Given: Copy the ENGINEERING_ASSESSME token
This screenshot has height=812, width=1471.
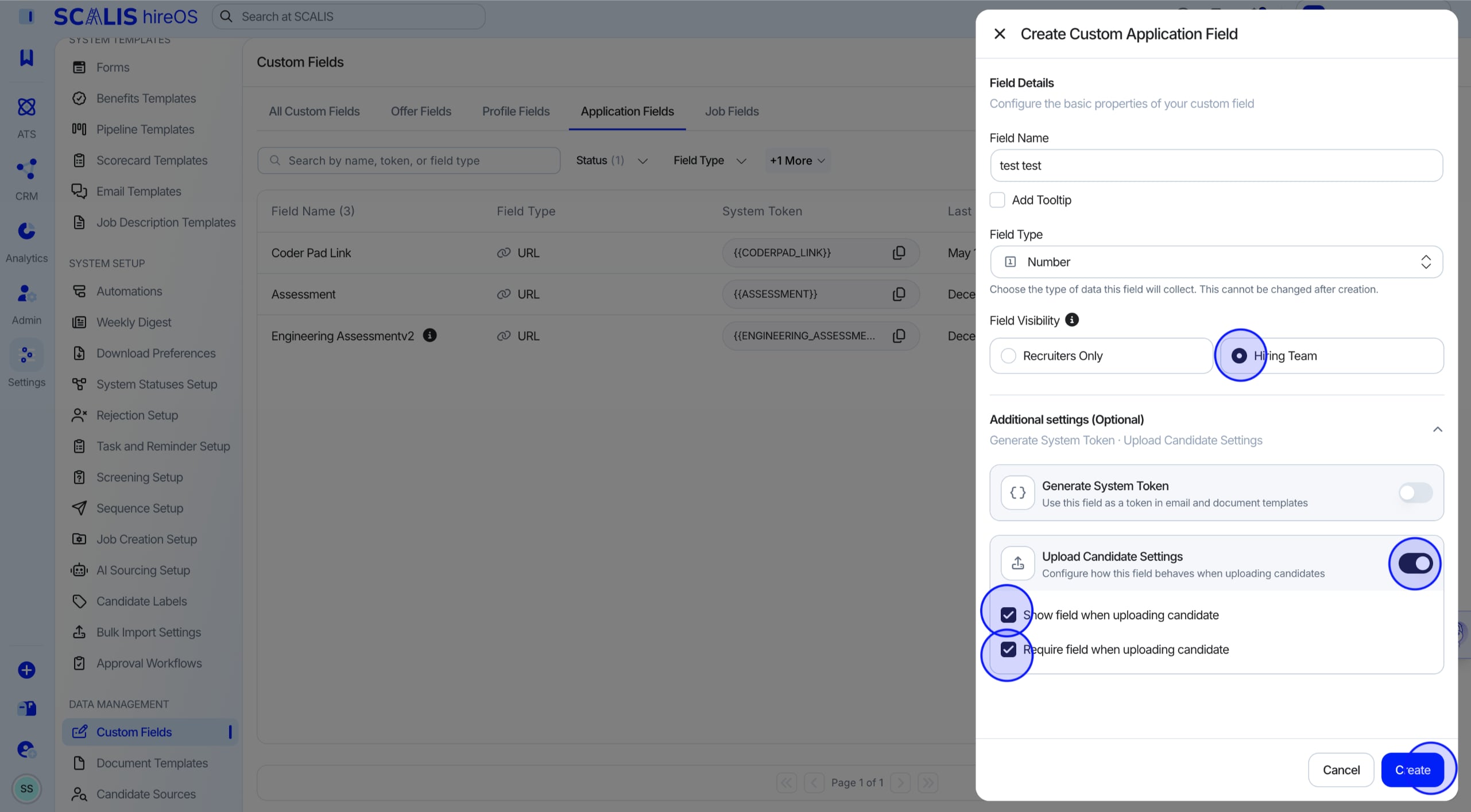Looking at the screenshot, I should tap(899, 336).
